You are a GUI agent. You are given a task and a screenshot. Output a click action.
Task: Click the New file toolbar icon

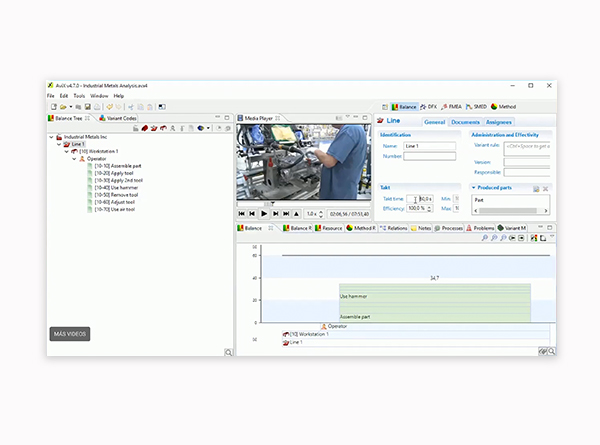(x=52, y=106)
